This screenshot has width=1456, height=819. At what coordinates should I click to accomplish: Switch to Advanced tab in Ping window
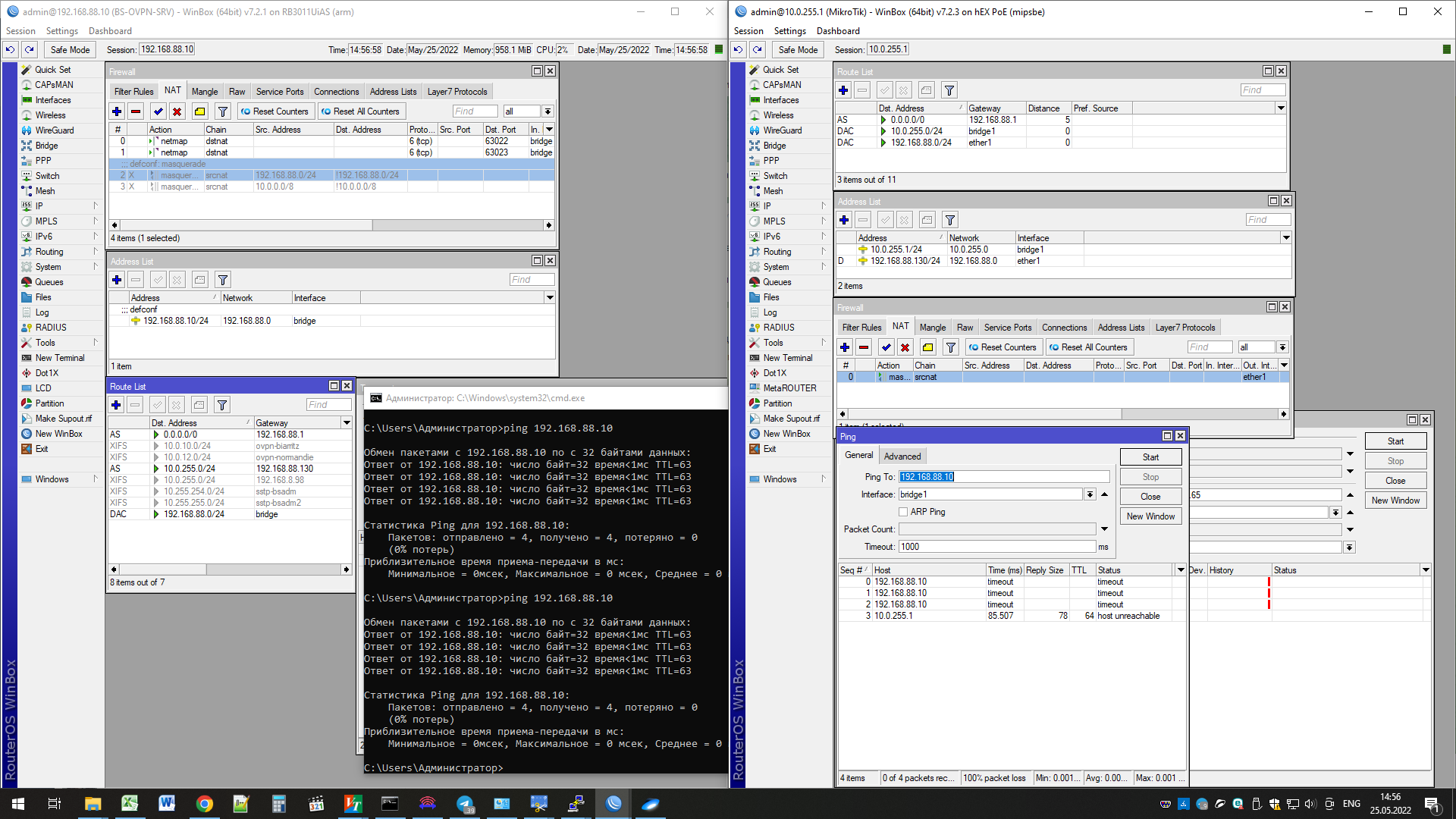[902, 457]
